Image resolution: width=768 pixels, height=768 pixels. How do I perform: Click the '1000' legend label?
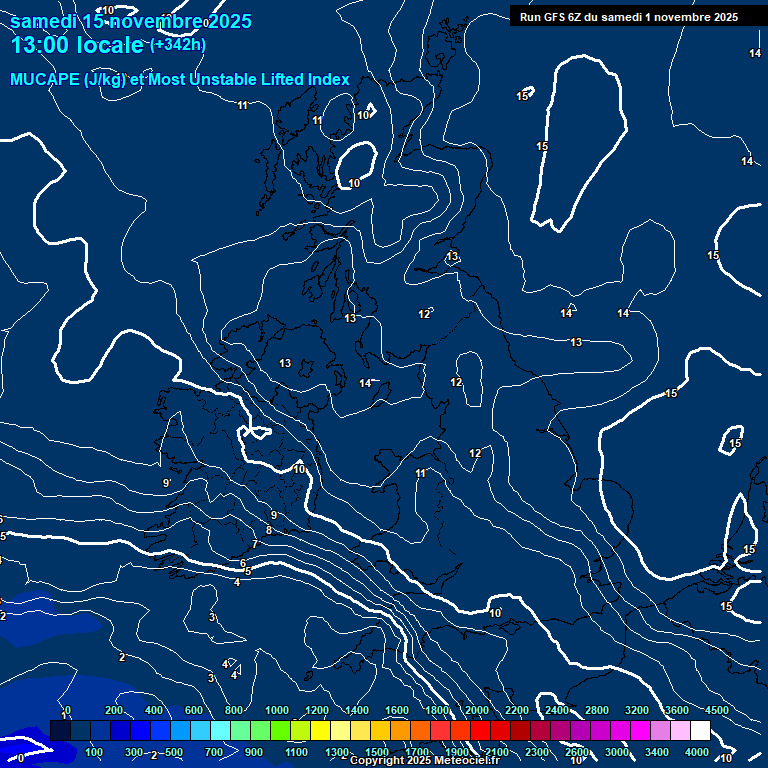(277, 710)
